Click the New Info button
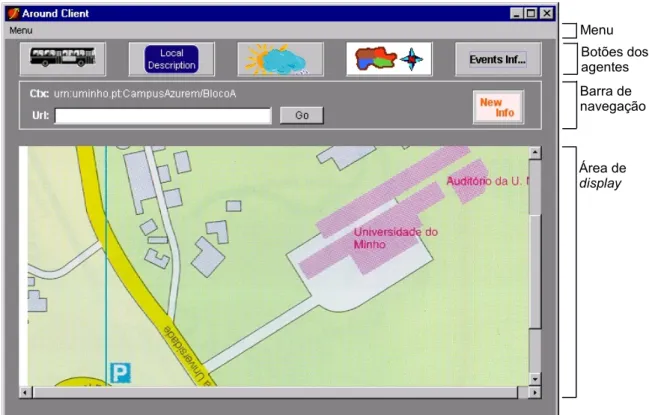 coord(498,107)
